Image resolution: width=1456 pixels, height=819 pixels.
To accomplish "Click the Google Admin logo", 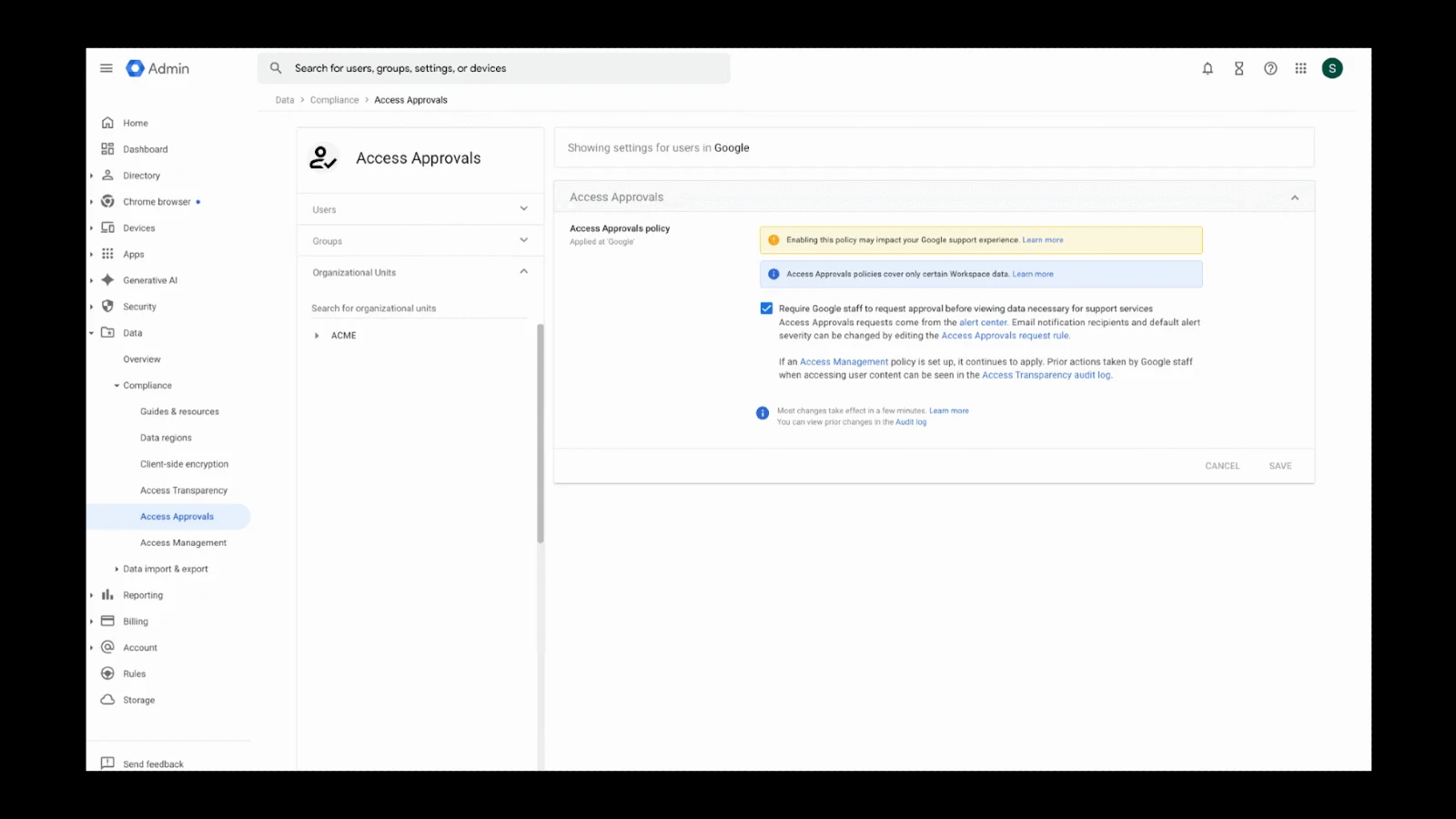I will tap(158, 68).
